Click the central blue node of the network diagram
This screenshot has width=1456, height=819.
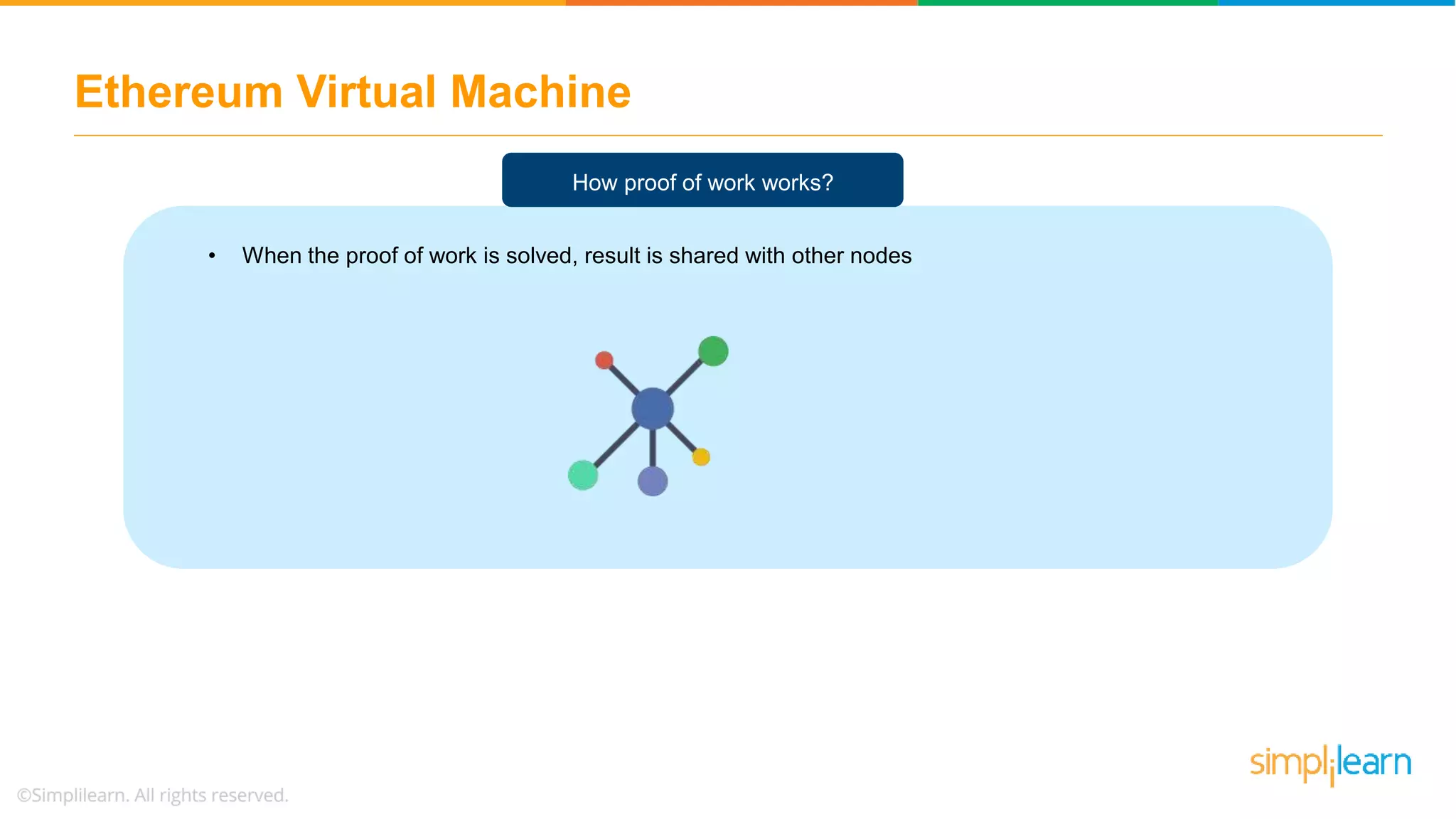coord(653,409)
